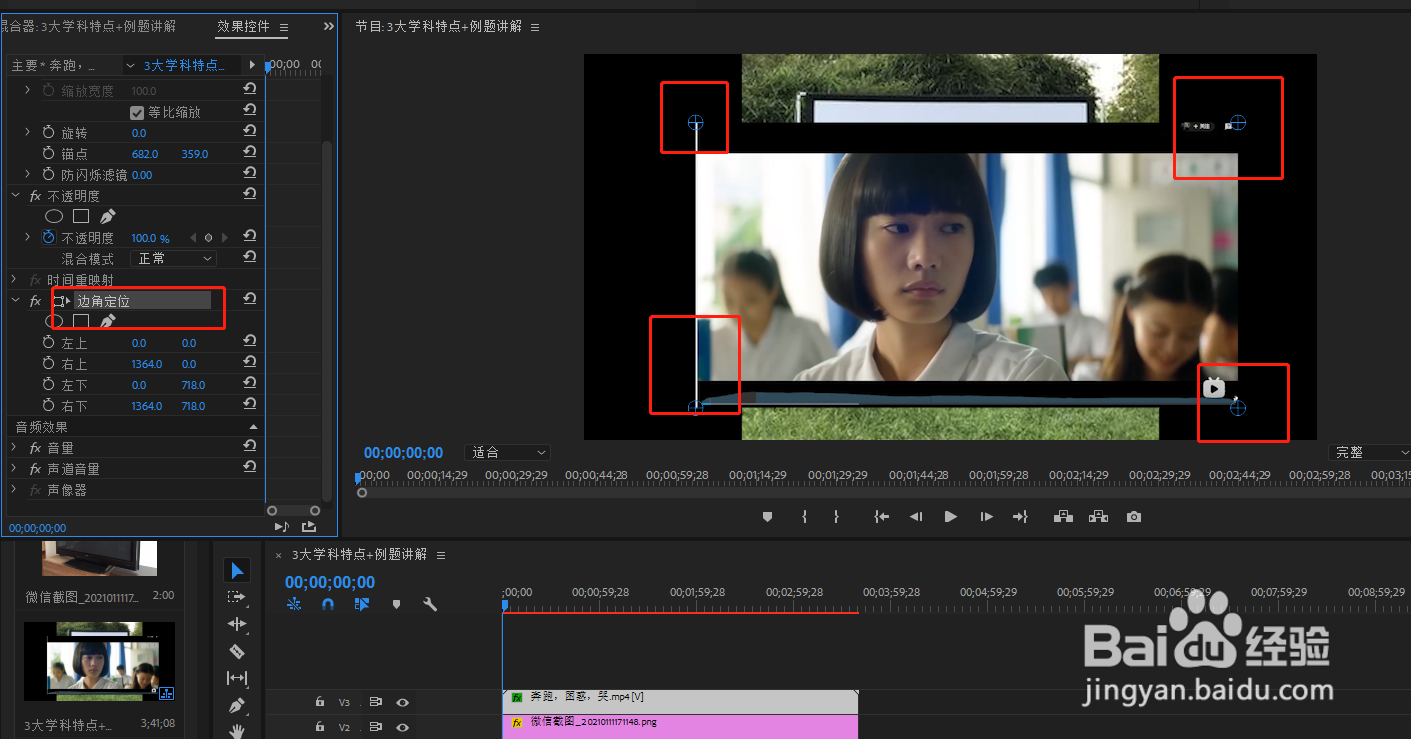Screen dimensions: 1411x739
Task: Select the Slip tool
Action: click(236, 678)
